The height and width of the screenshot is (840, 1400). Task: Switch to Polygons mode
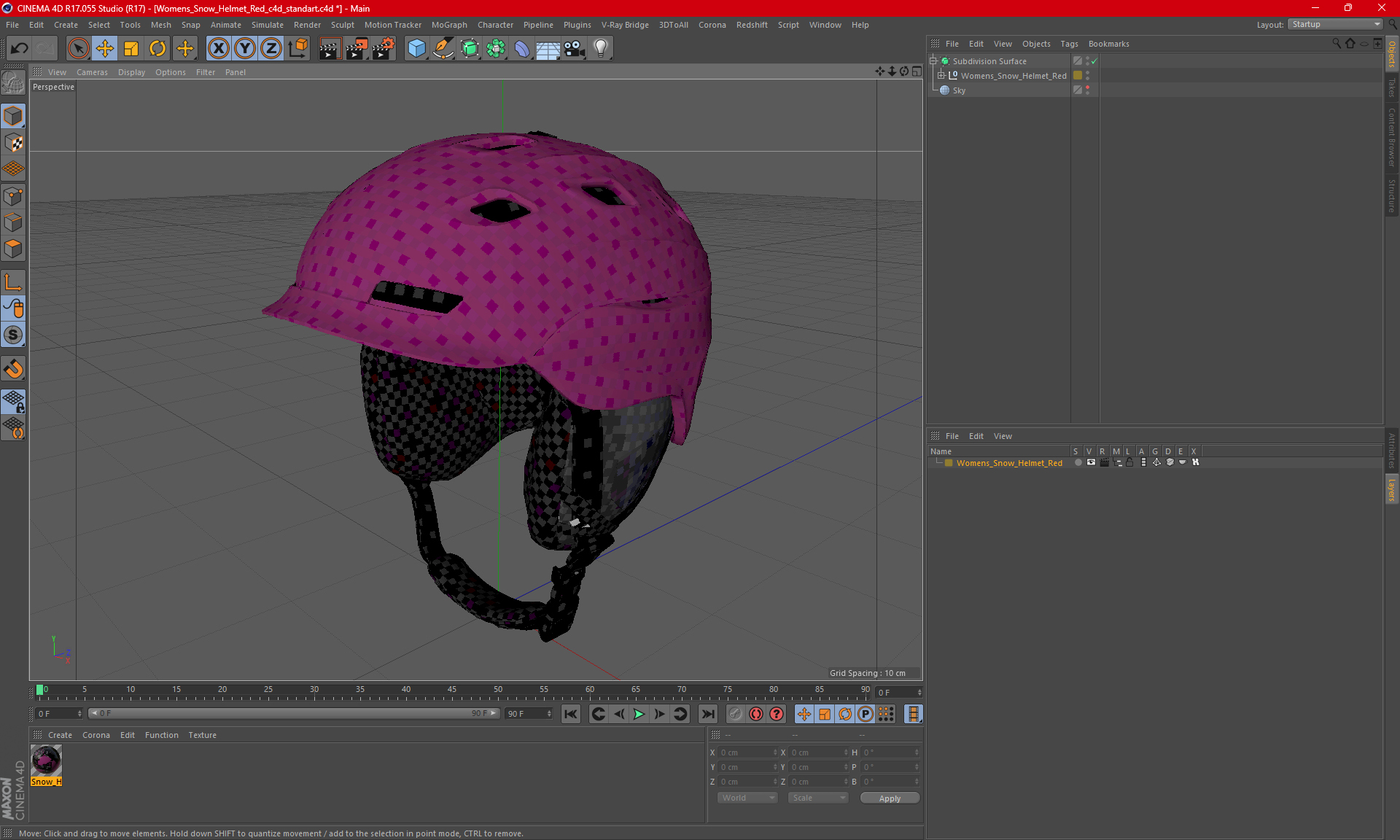tap(13, 249)
